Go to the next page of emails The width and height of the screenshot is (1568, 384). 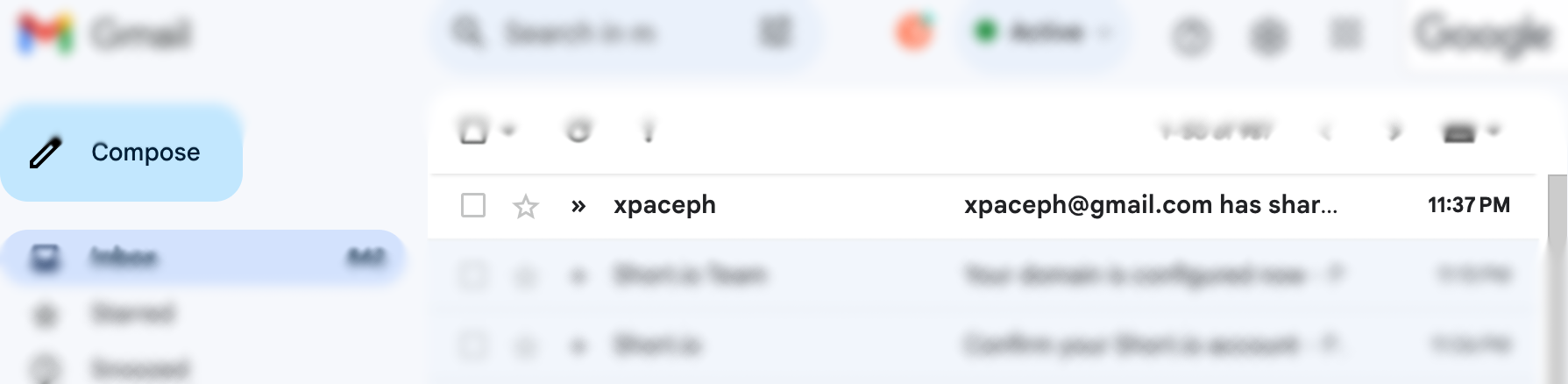coord(1394,132)
